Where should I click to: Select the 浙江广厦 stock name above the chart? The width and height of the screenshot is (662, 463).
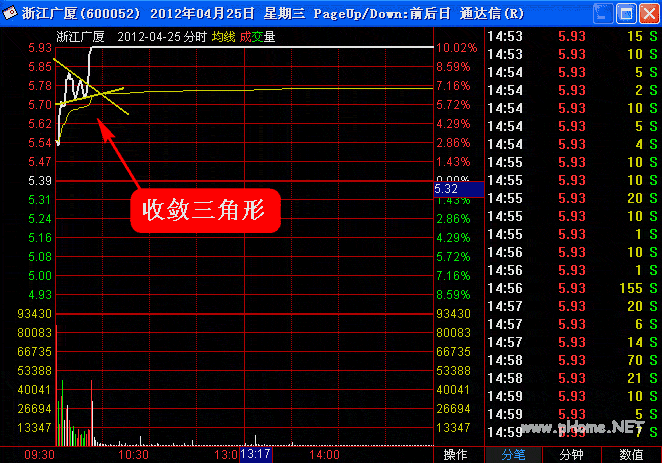pos(80,37)
